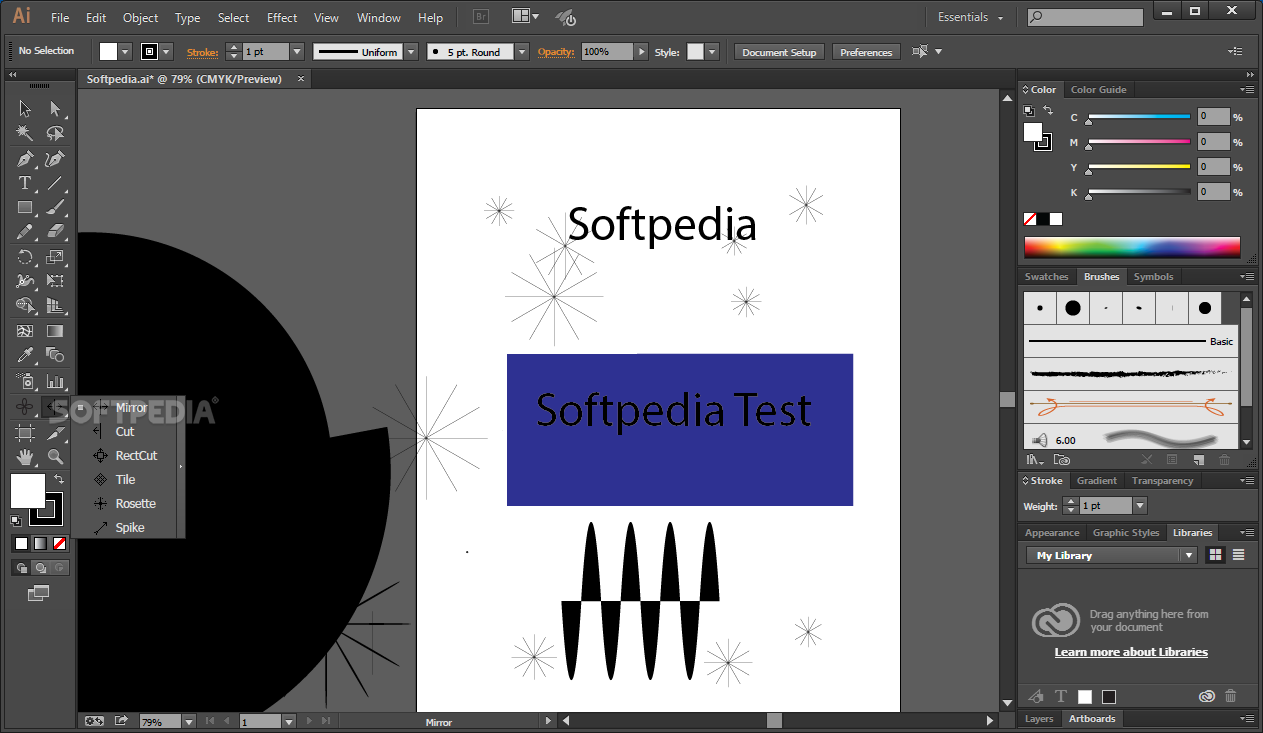Switch to the Color Guide tab

click(x=1098, y=90)
